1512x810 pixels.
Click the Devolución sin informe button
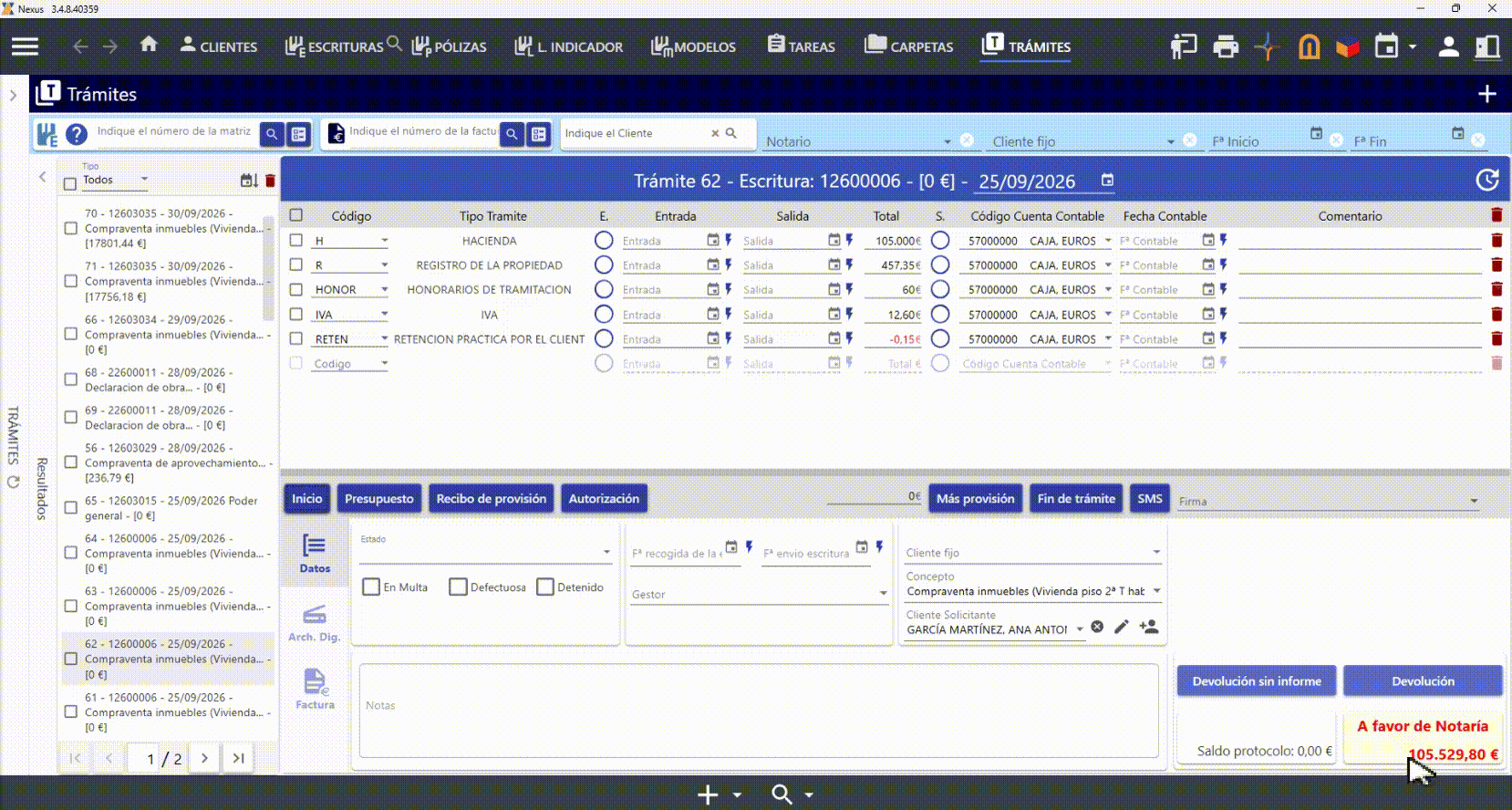(x=1257, y=681)
